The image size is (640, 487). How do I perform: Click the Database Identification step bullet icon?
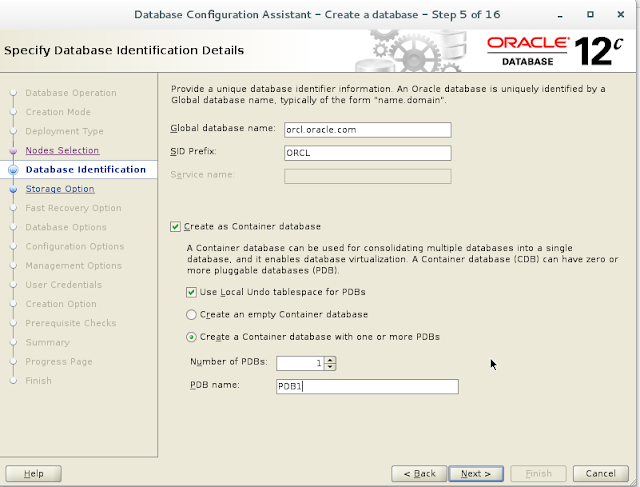pyautogui.click(x=13, y=170)
